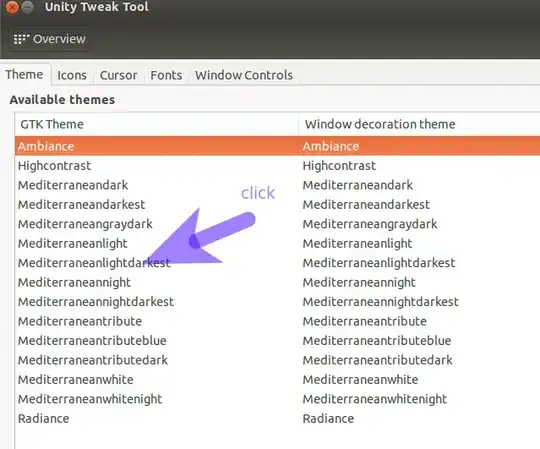
Task: Select Mediterraneantributedark in GTK Theme column
Action: 93,361
